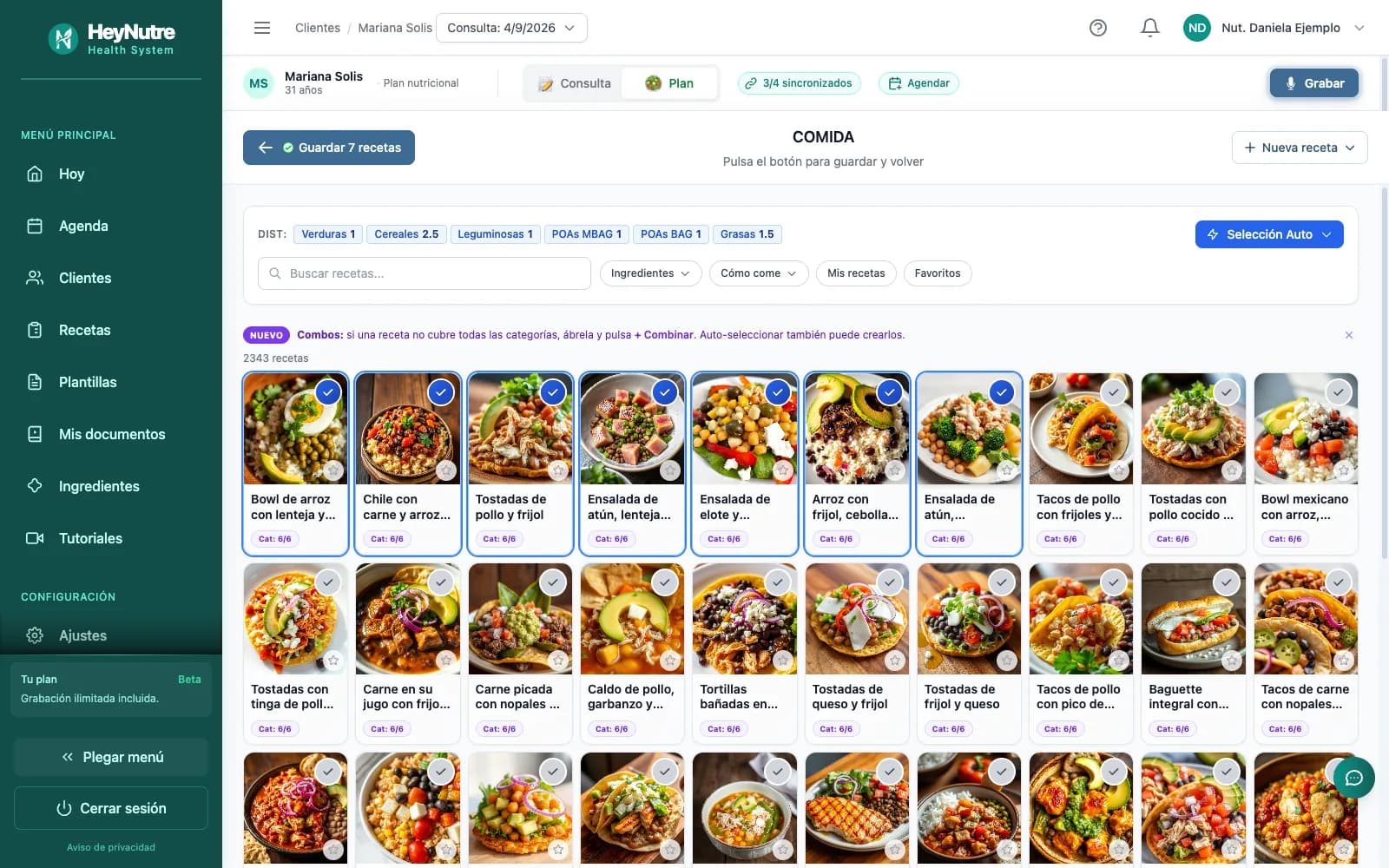Open the Aviso de privacidad link

point(111,847)
